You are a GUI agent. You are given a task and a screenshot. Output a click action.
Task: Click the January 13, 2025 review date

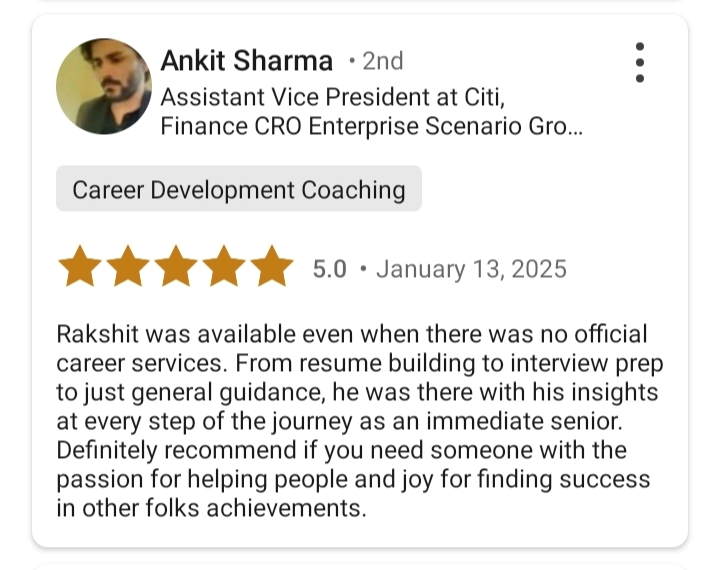[x=471, y=269]
